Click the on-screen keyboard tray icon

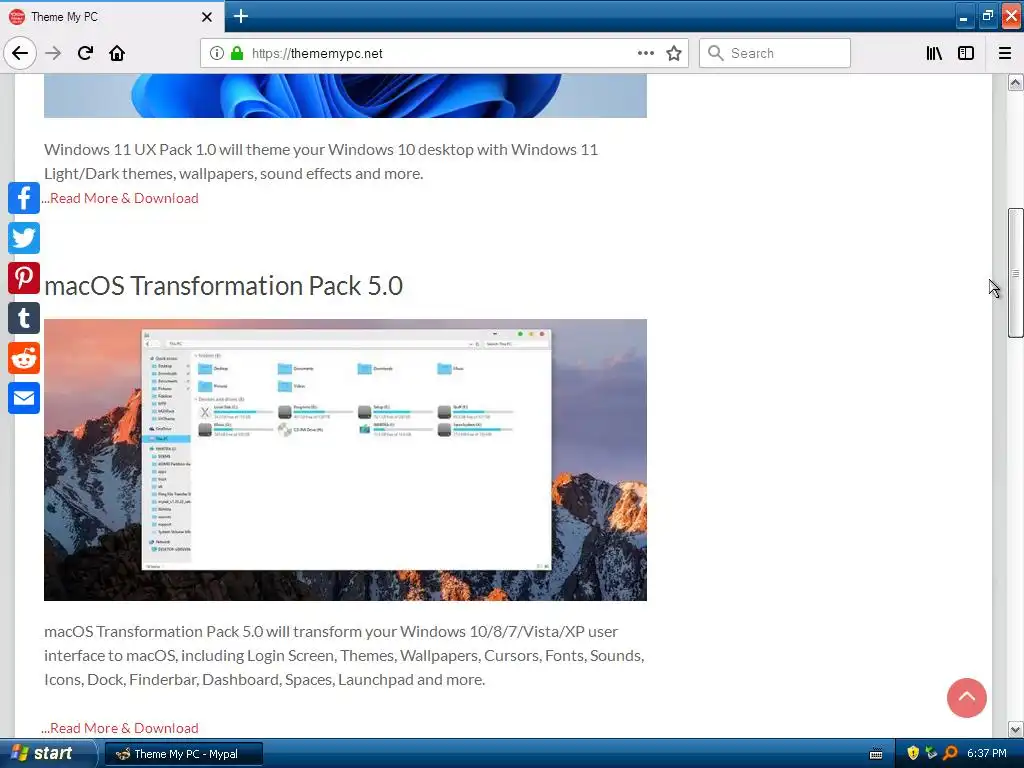(876, 754)
